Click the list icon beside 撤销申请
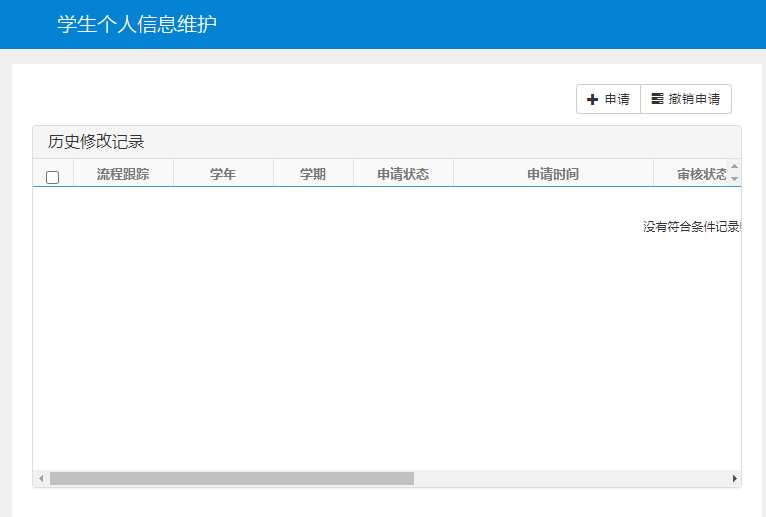This screenshot has height=517, width=766. click(657, 99)
